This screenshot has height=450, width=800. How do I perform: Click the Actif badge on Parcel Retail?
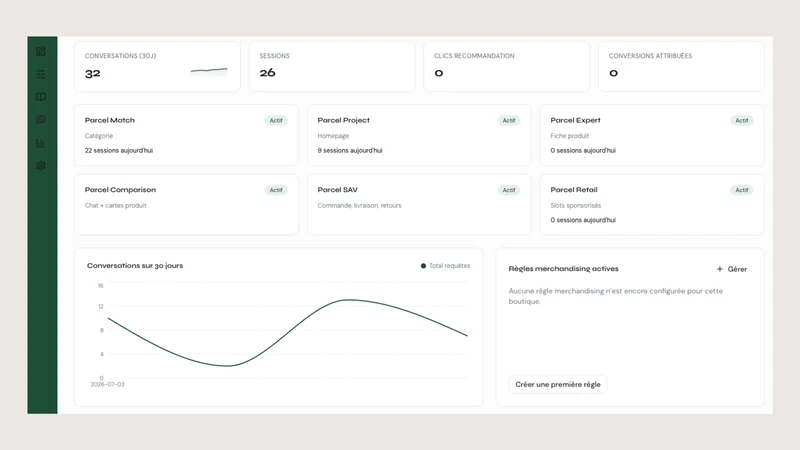coord(741,190)
